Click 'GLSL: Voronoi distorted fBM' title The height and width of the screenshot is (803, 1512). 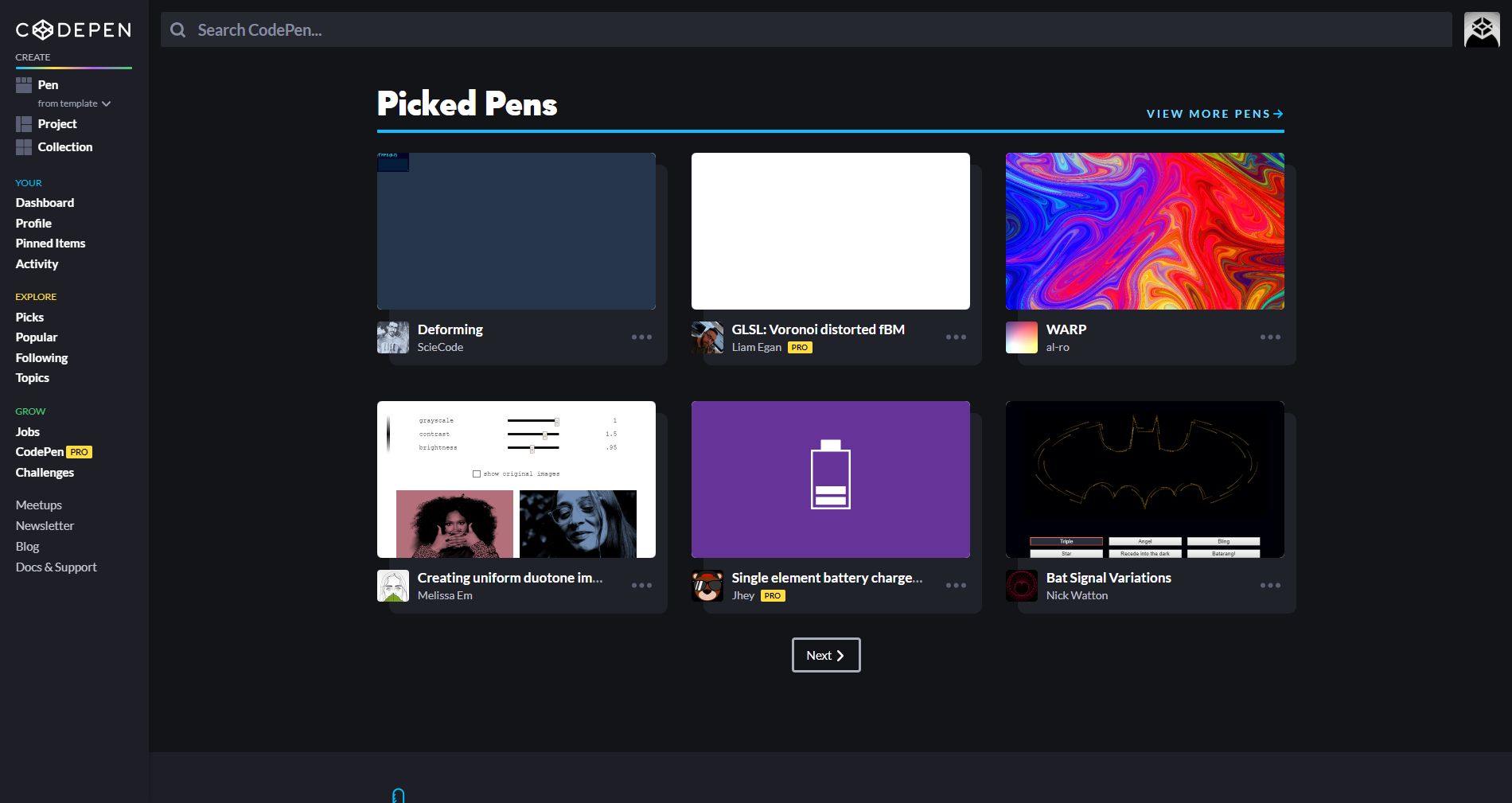point(818,329)
